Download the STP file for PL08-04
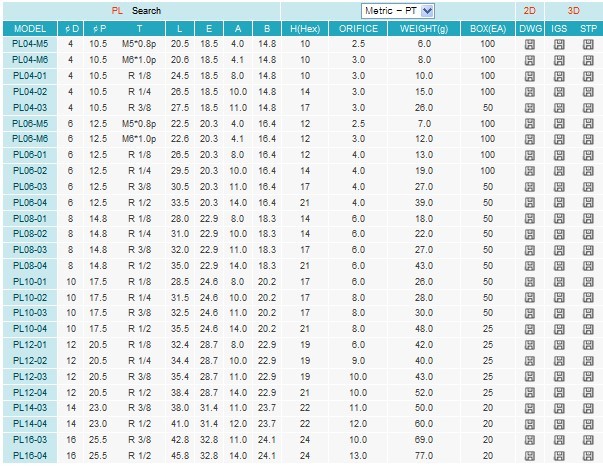The image size is (603, 469). point(586,265)
